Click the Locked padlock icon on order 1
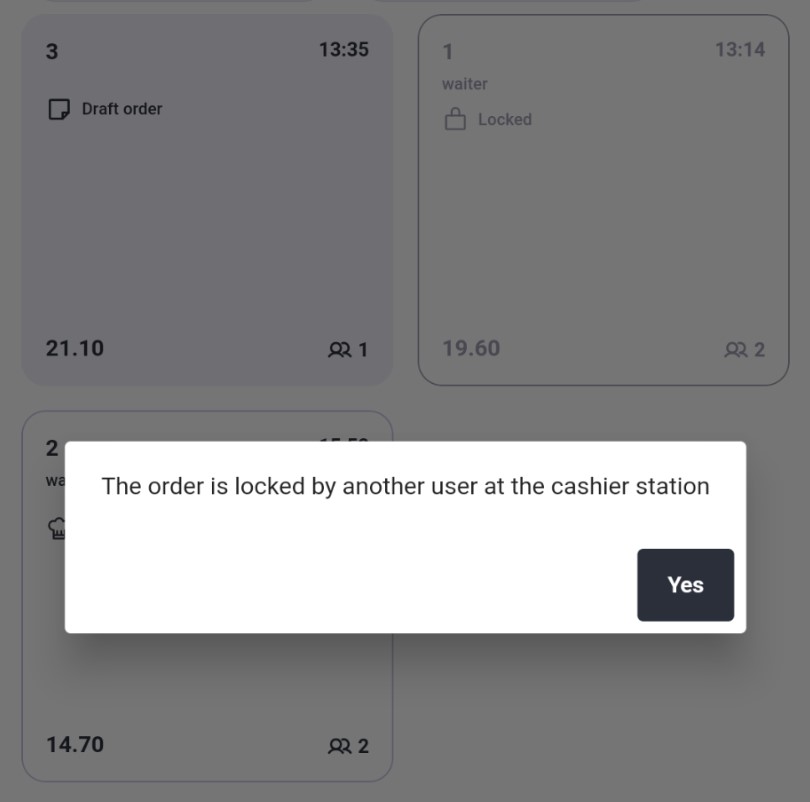This screenshot has width=810, height=802. [x=455, y=119]
